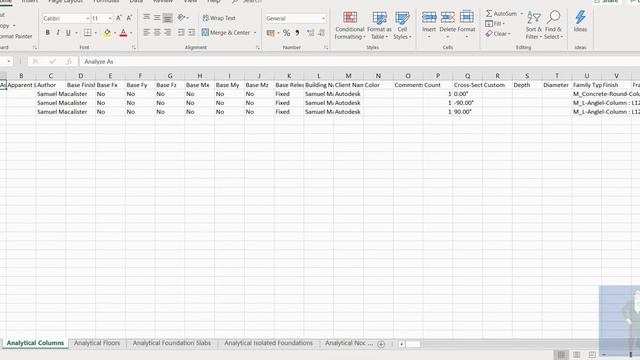The image size is (640, 360).
Task: Open Alignment settings dialog launcher
Action: pyautogui.click(x=258, y=48)
